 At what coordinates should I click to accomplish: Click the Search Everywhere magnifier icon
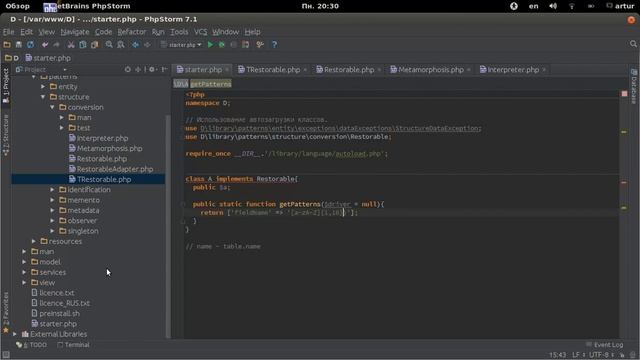coord(633,44)
